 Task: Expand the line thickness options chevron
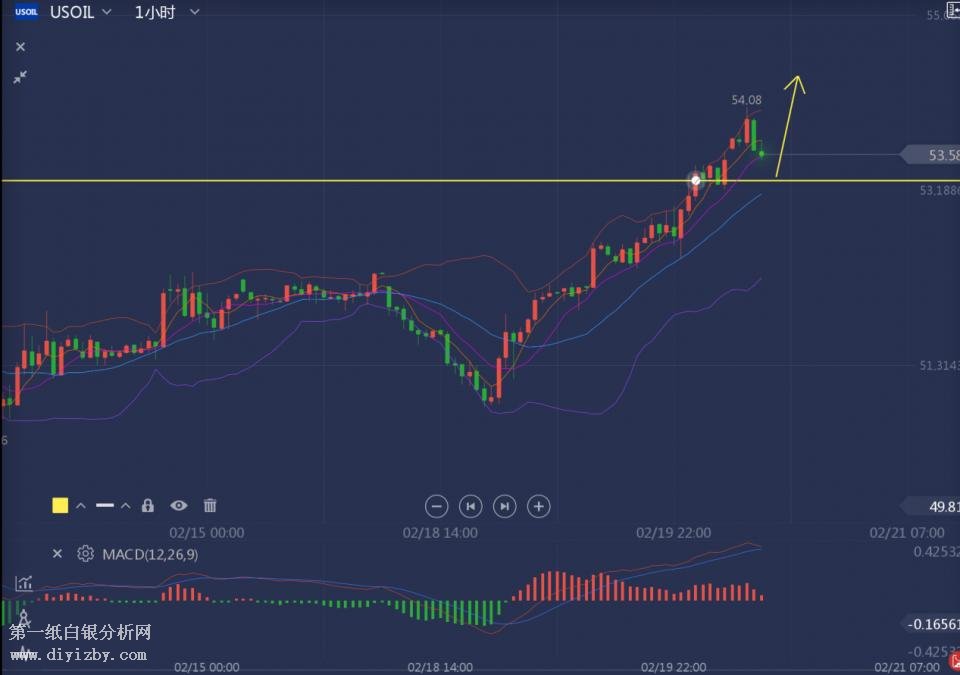click(x=126, y=506)
